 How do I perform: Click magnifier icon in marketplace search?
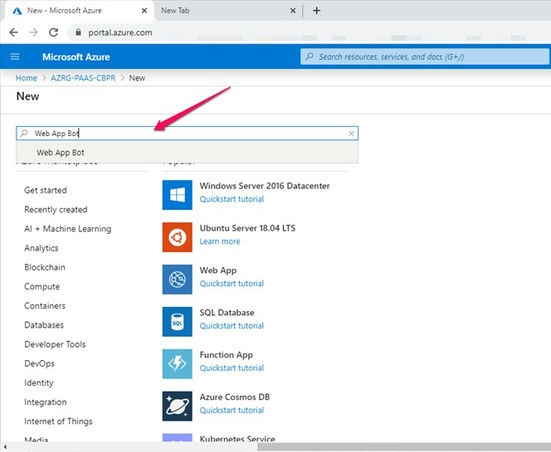(x=24, y=133)
